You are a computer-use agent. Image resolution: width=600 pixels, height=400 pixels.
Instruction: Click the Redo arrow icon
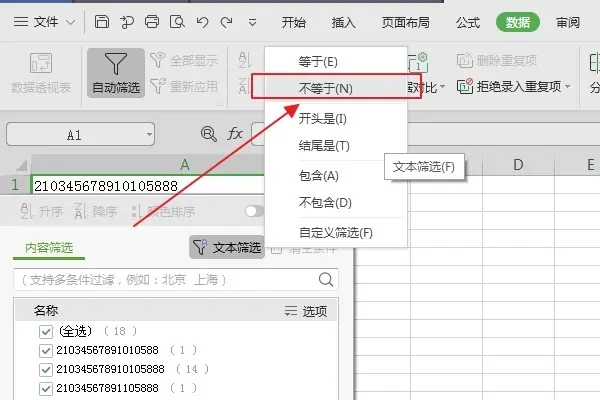tap(227, 22)
